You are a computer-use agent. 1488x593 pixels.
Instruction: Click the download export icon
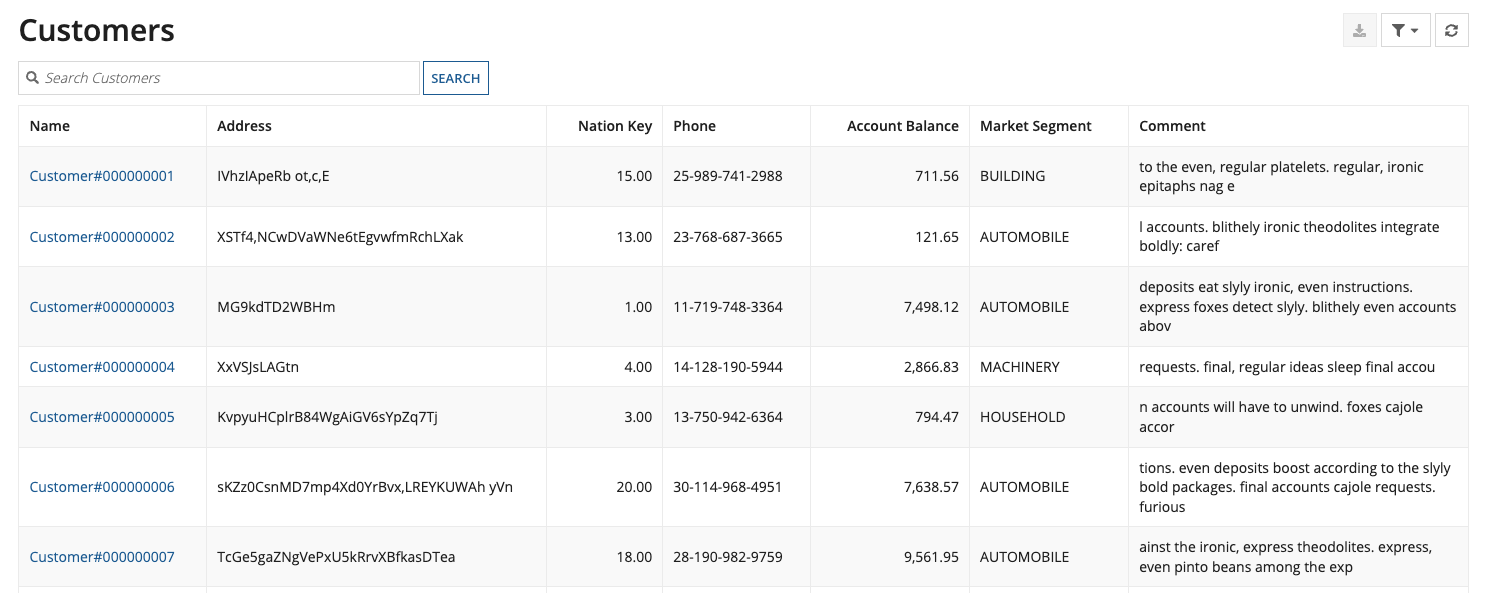click(1359, 31)
